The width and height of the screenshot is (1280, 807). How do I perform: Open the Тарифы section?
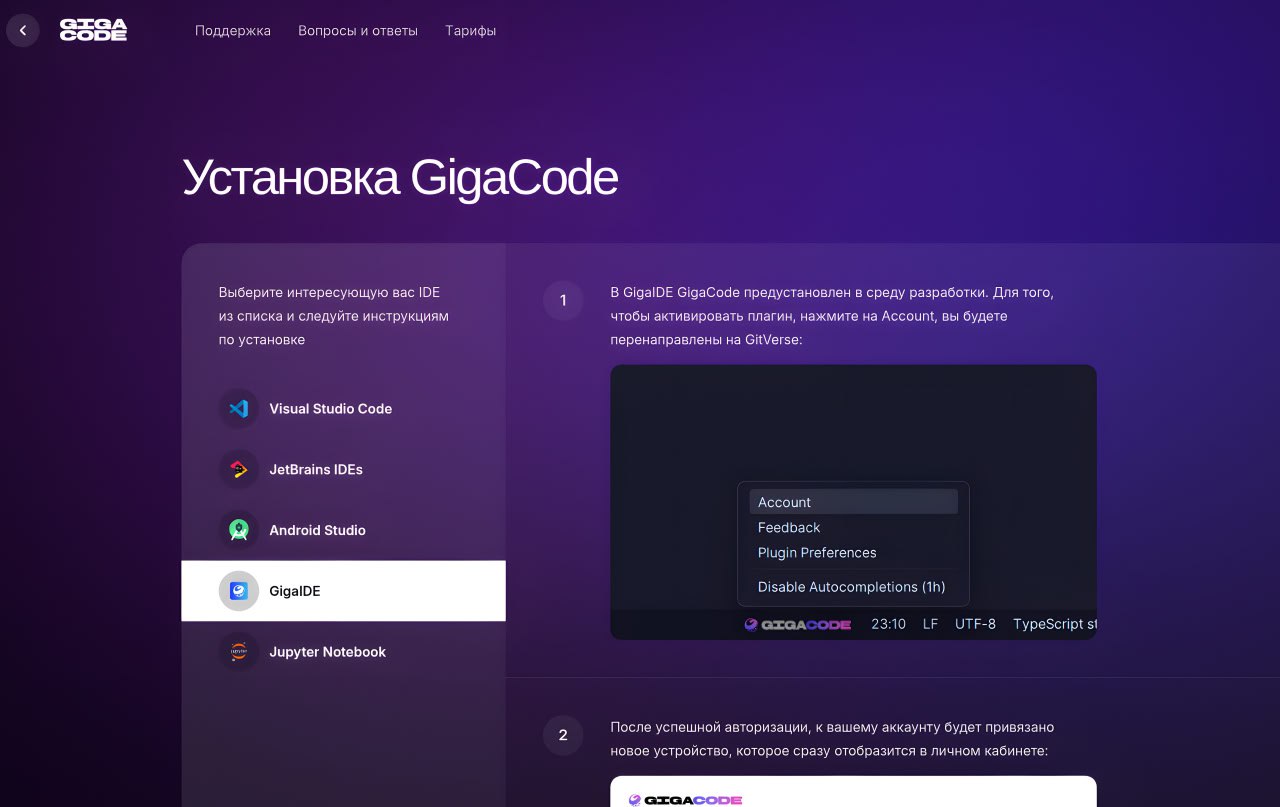point(471,31)
